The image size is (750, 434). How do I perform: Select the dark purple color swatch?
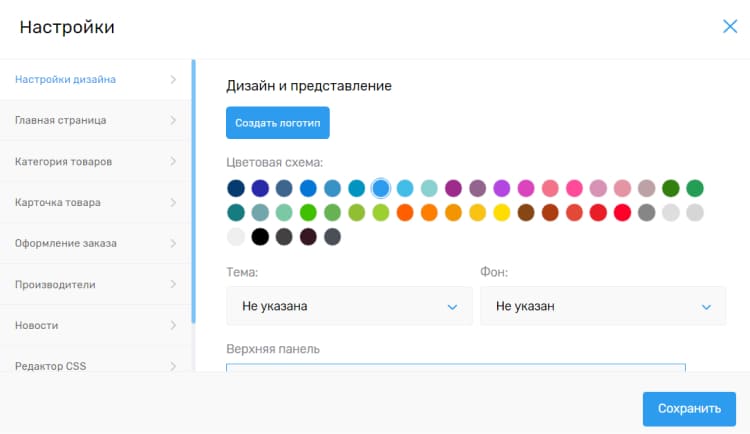(453, 189)
